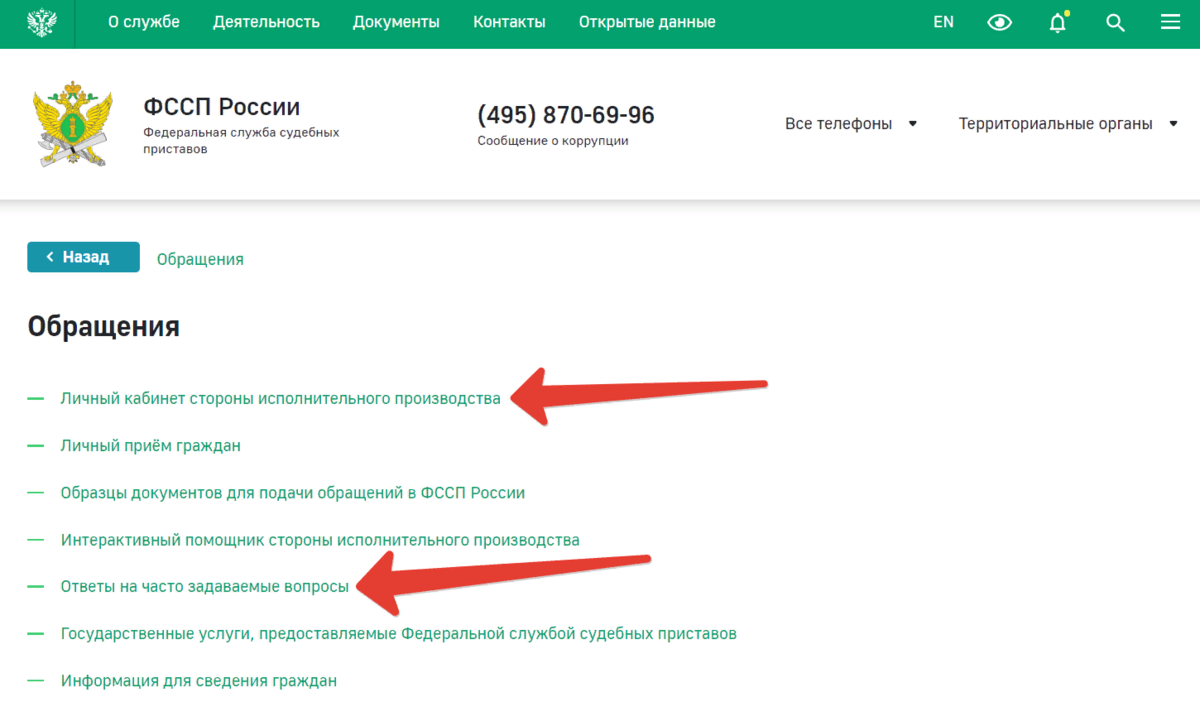Open the hamburger menu icon
Screen dimensions: 1200x707
(1171, 23)
